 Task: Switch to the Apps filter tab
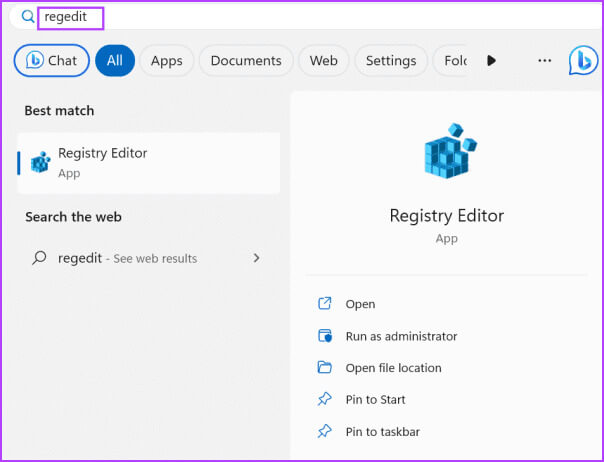point(166,60)
